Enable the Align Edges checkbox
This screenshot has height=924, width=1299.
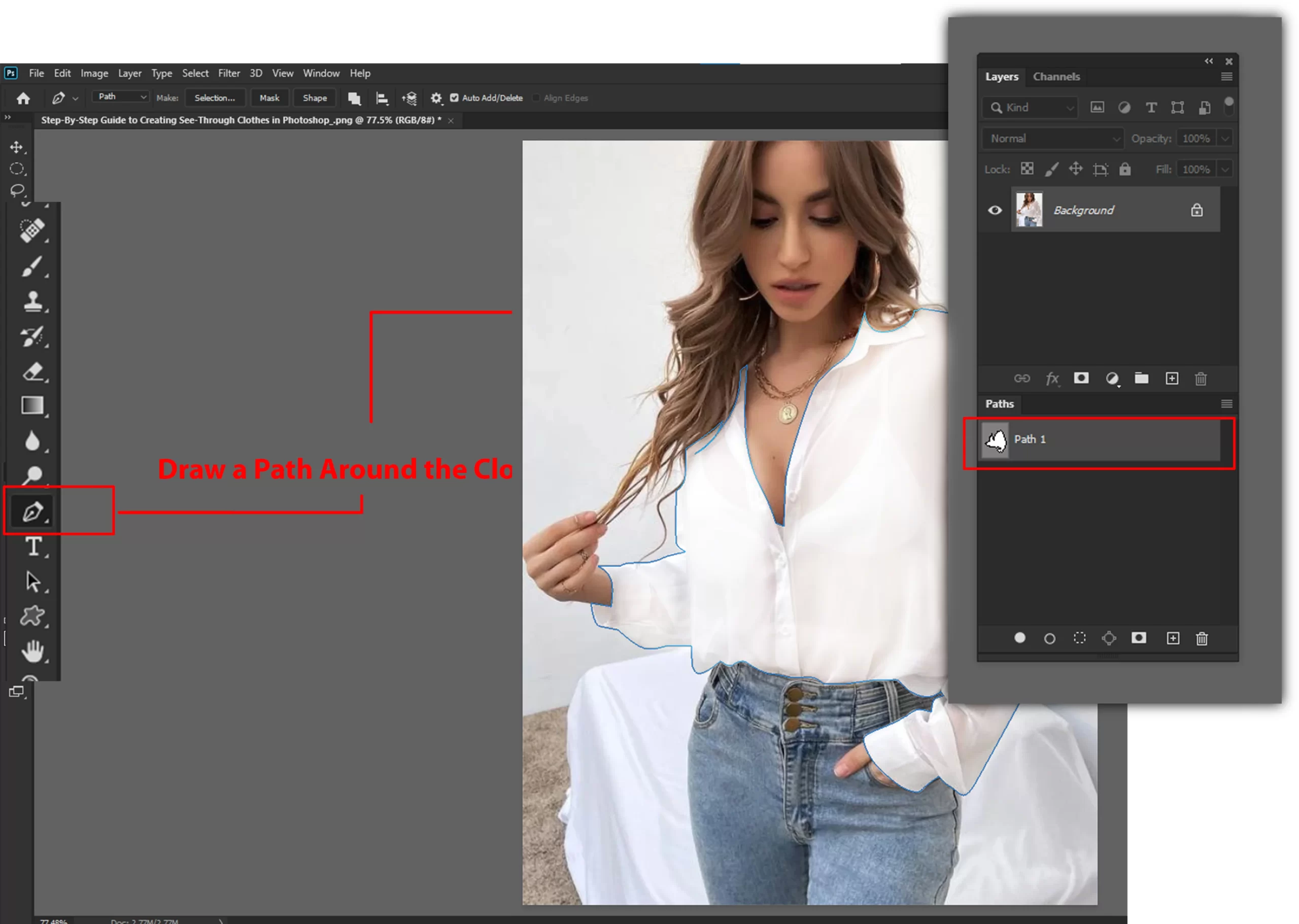(535, 98)
